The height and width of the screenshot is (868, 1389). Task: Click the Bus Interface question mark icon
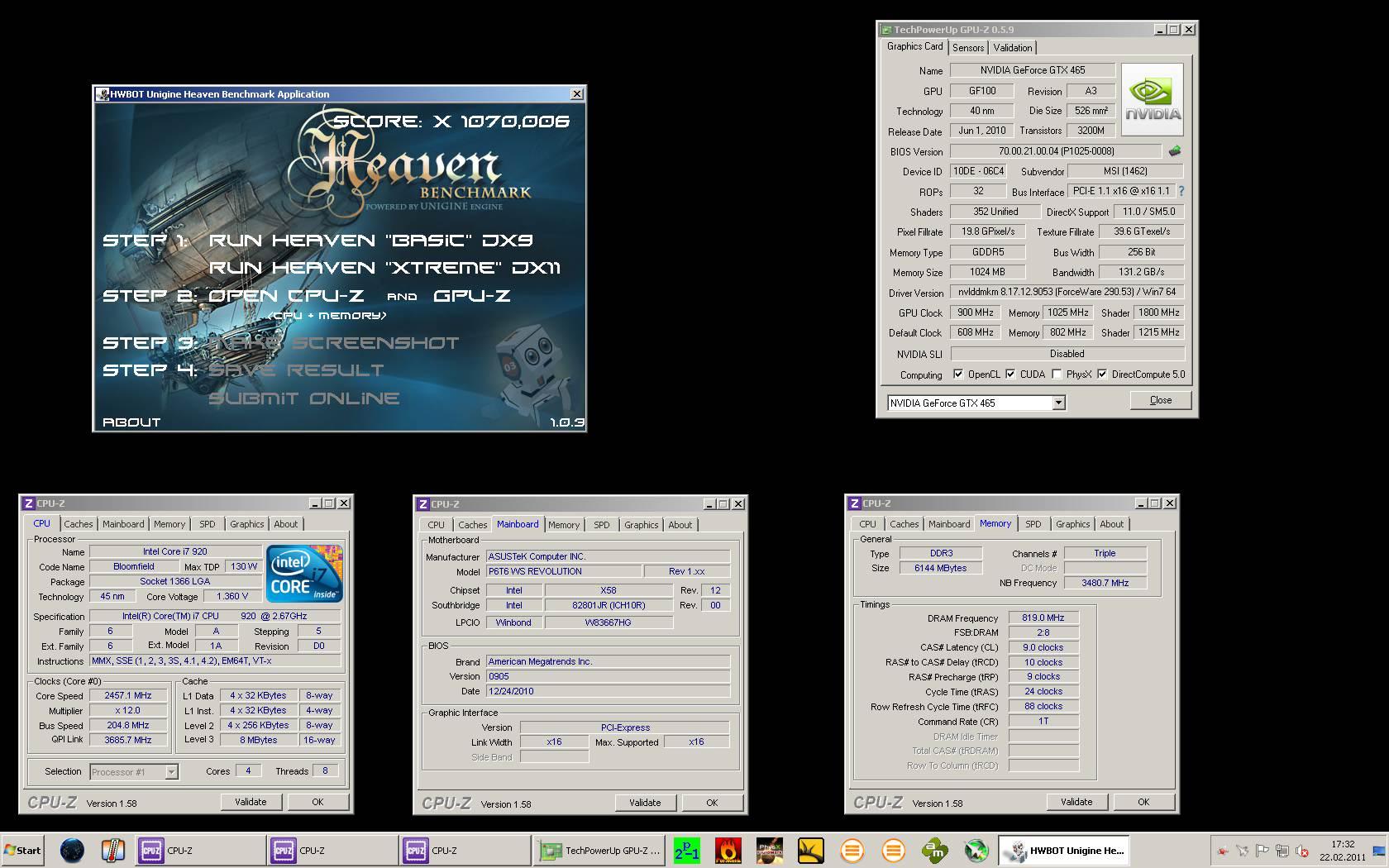coord(1181,191)
